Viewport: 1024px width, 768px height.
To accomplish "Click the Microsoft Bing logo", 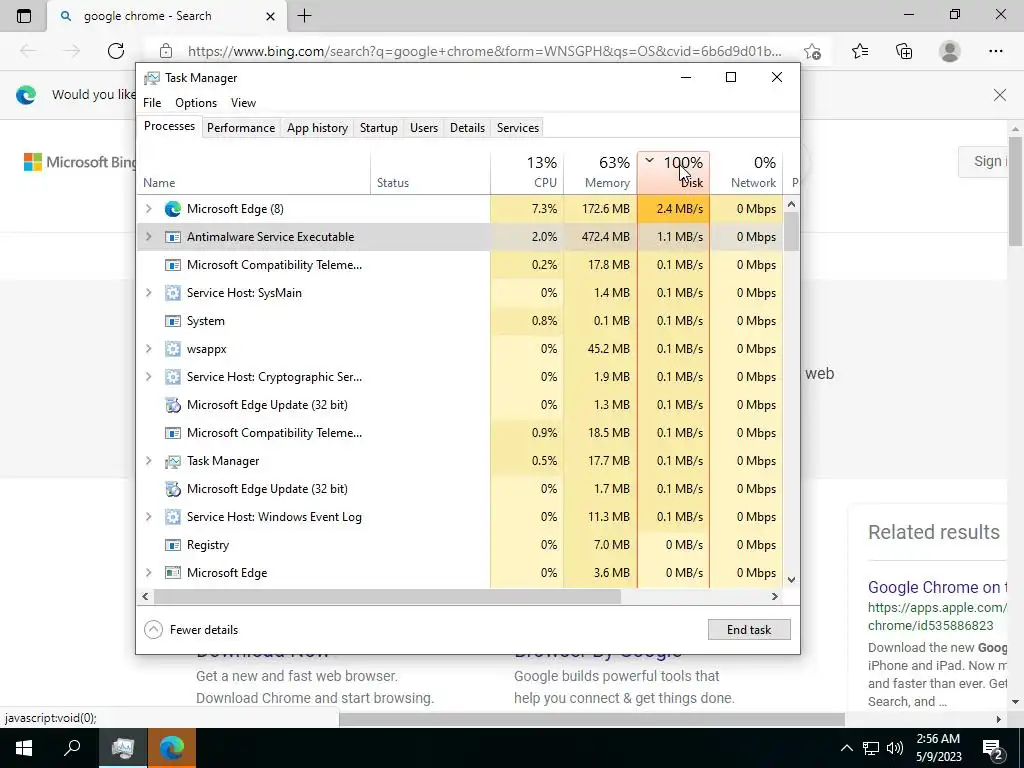I will (80, 162).
